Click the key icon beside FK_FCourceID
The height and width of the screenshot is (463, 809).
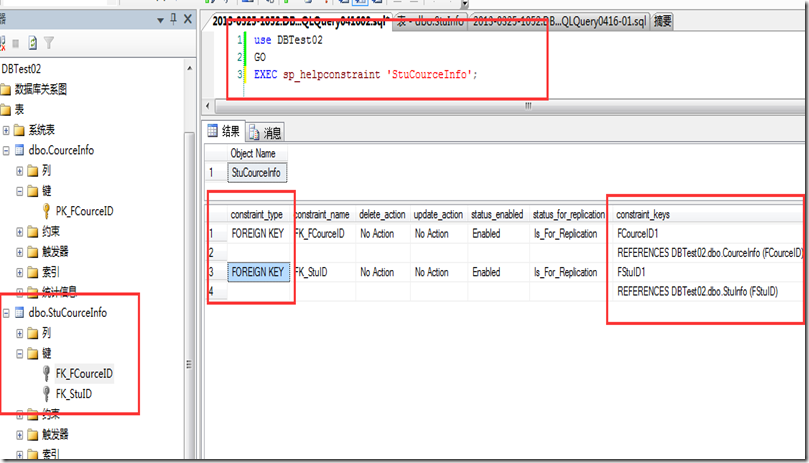tap(46, 373)
